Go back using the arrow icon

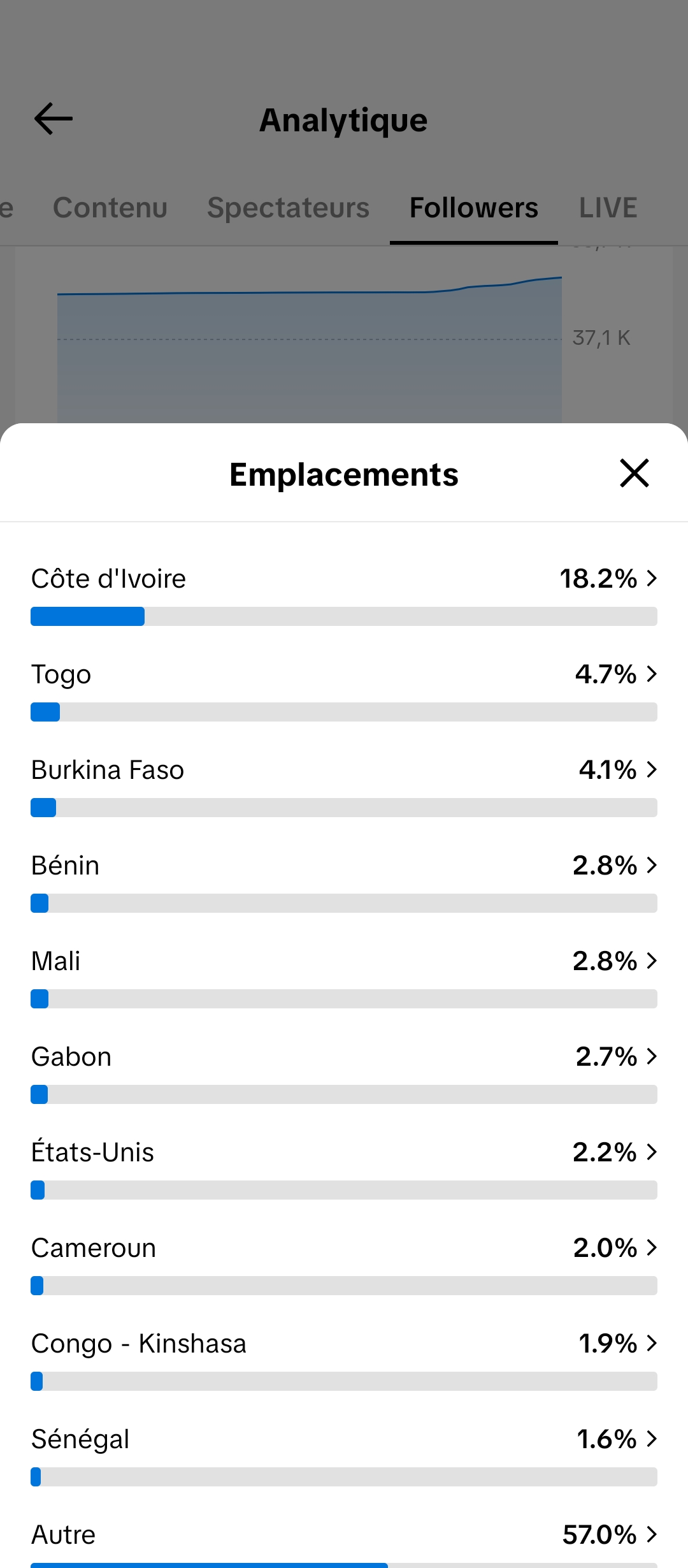pos(54,119)
